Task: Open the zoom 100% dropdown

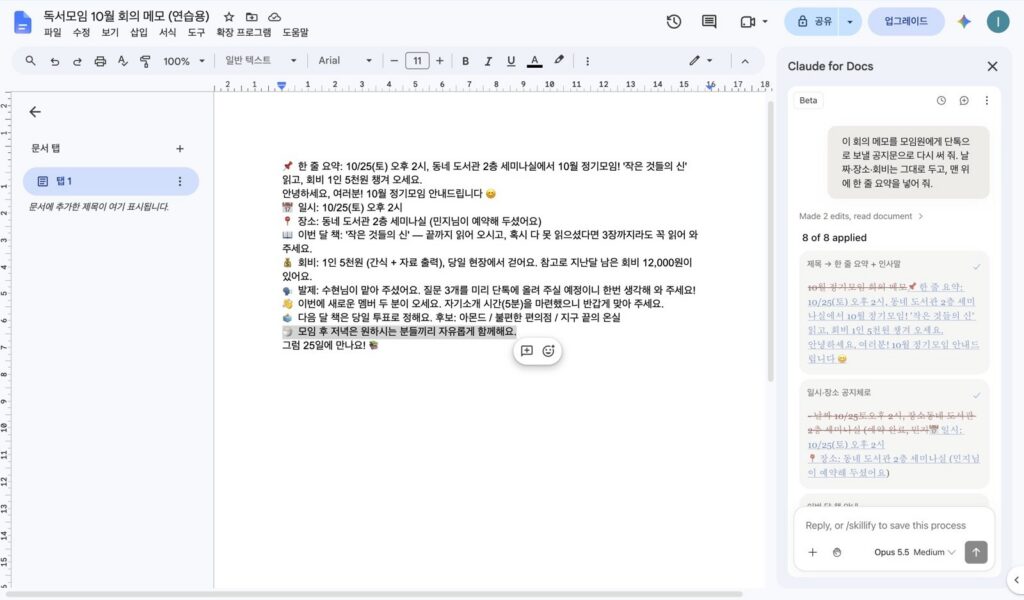Action: point(184,61)
